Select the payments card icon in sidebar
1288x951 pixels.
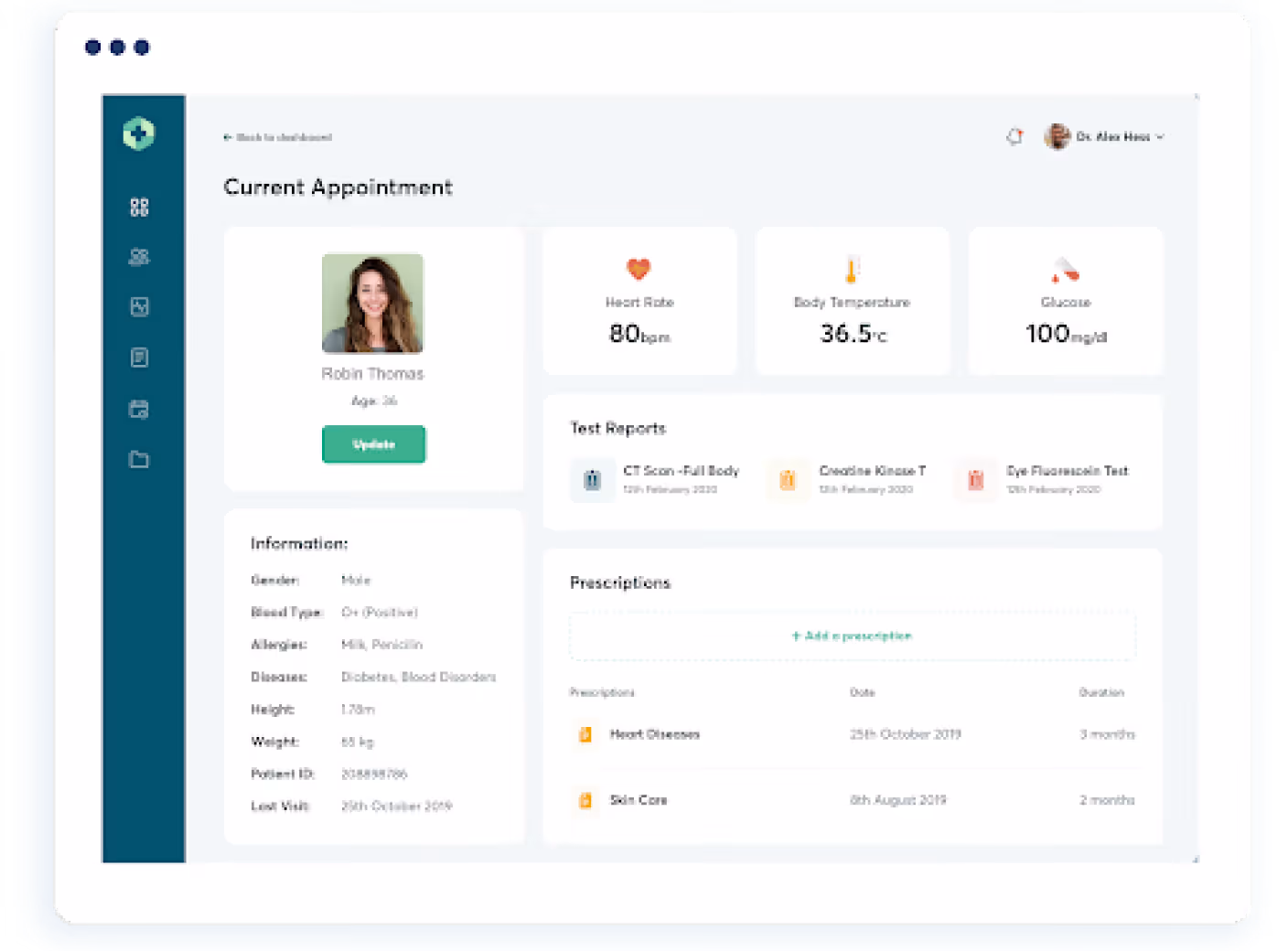pos(139,410)
